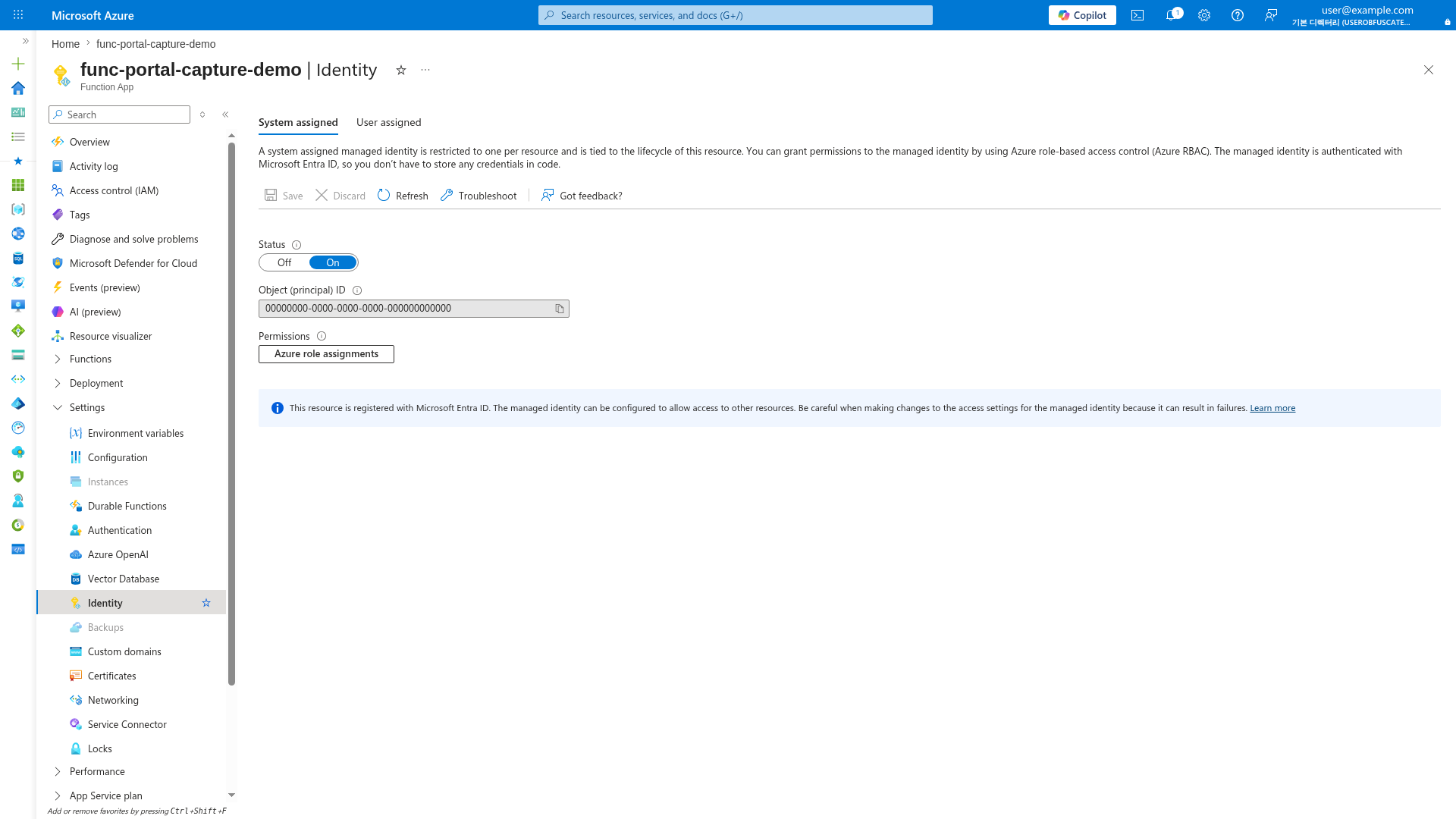The width and height of the screenshot is (1456, 819).
Task: Open the Azure portal menu grid
Action: click(x=18, y=15)
